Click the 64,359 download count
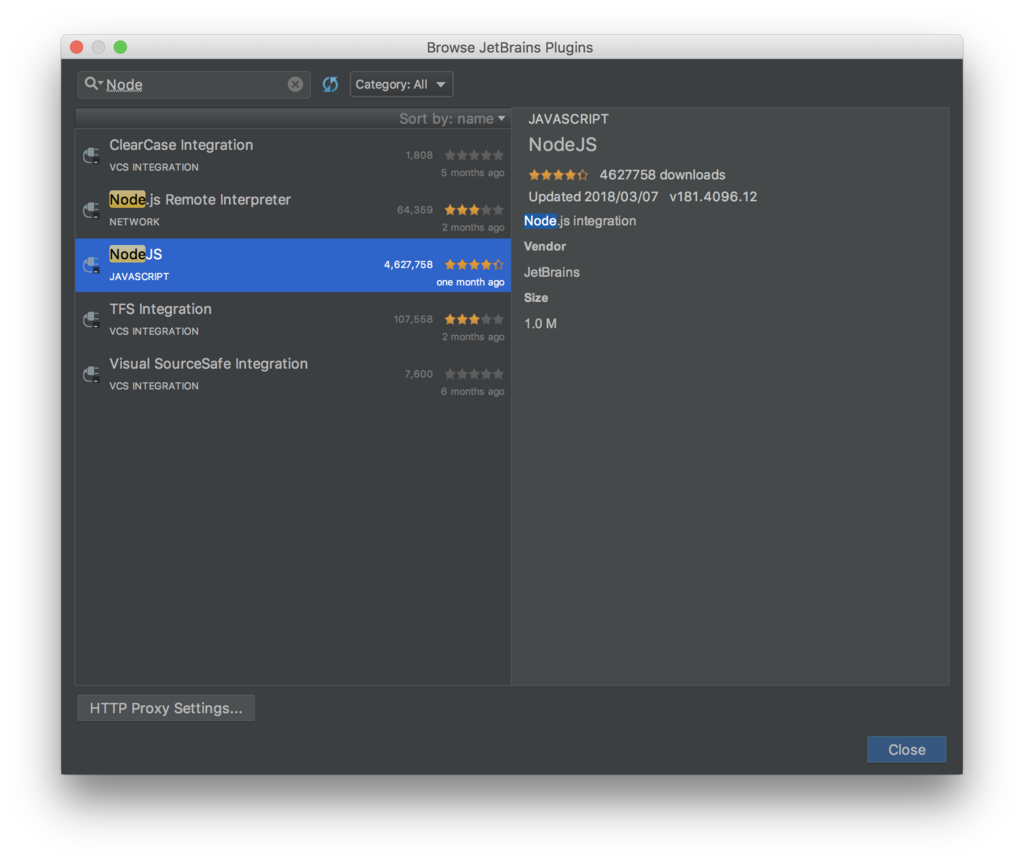1024x862 pixels. (415, 210)
